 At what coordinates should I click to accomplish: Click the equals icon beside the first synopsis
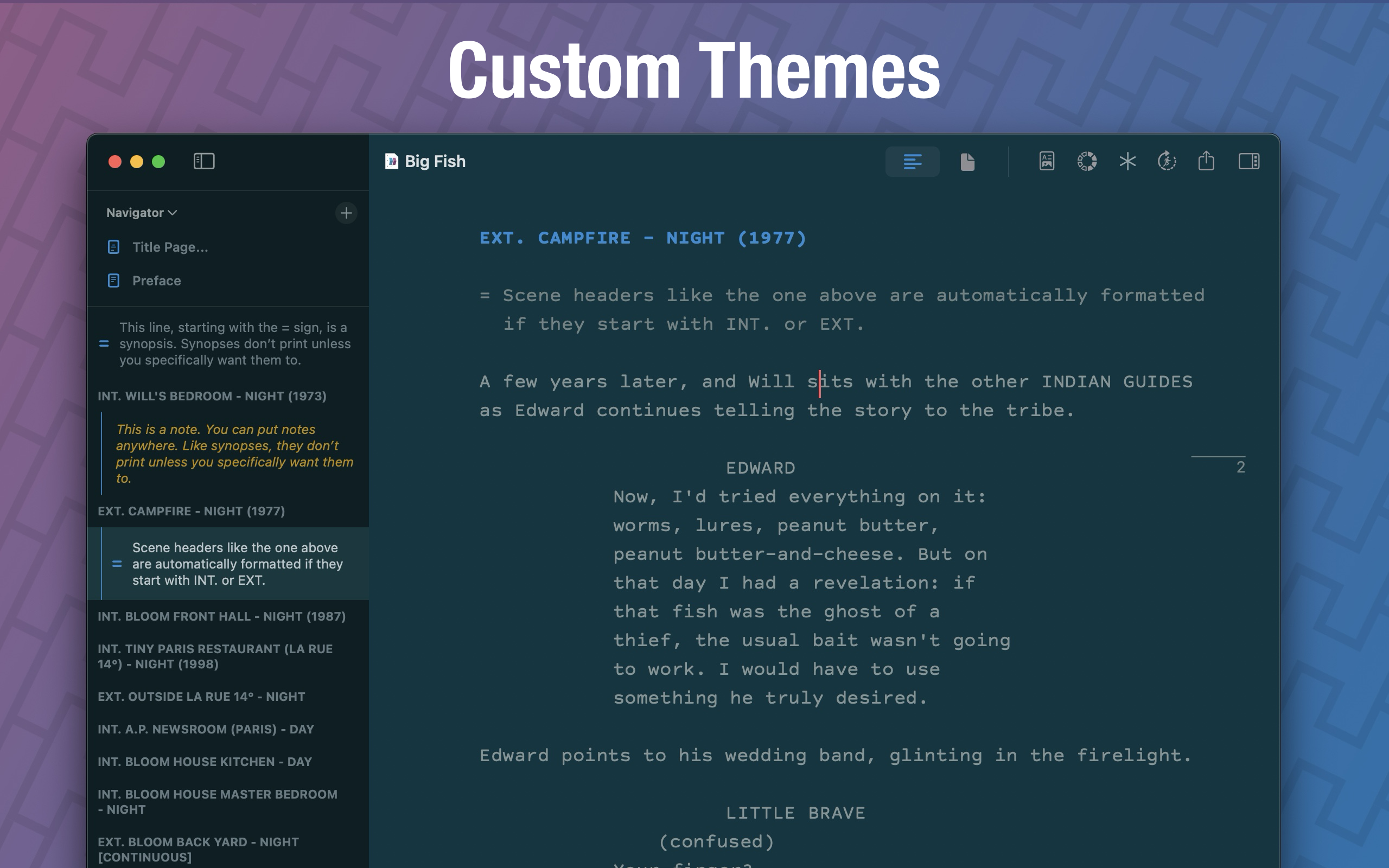[104, 344]
